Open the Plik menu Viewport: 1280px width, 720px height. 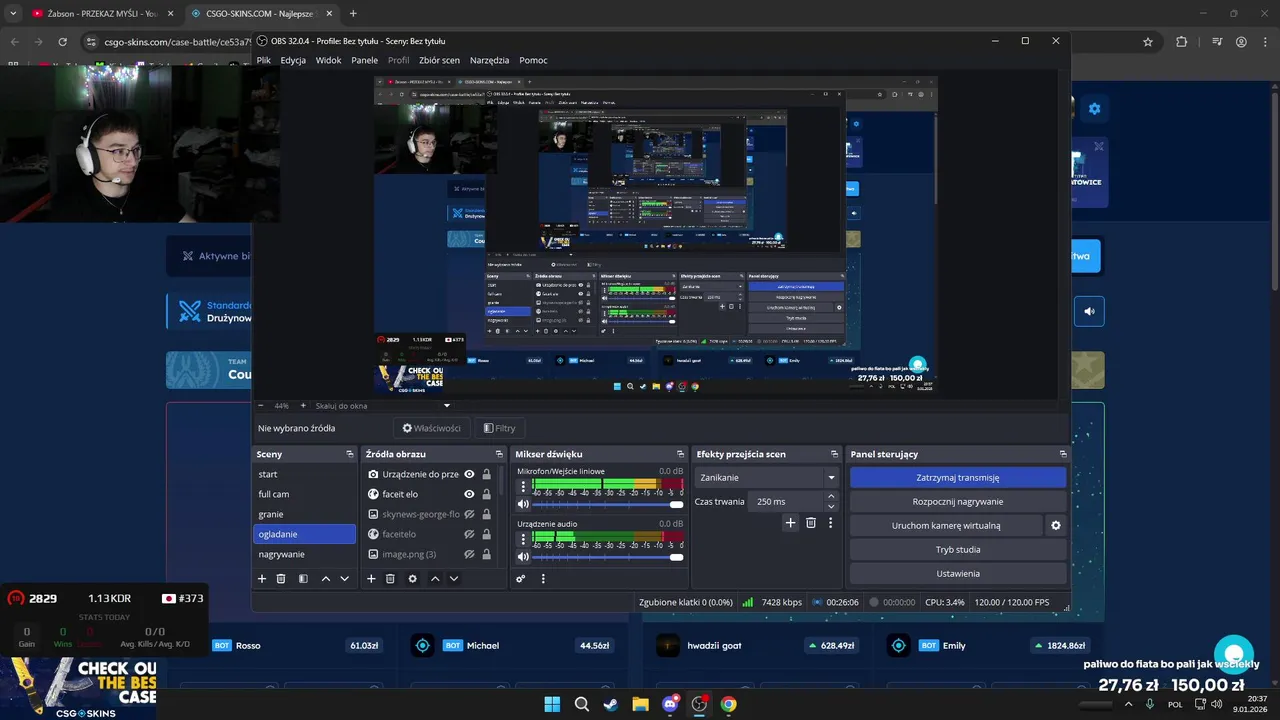pyautogui.click(x=264, y=60)
